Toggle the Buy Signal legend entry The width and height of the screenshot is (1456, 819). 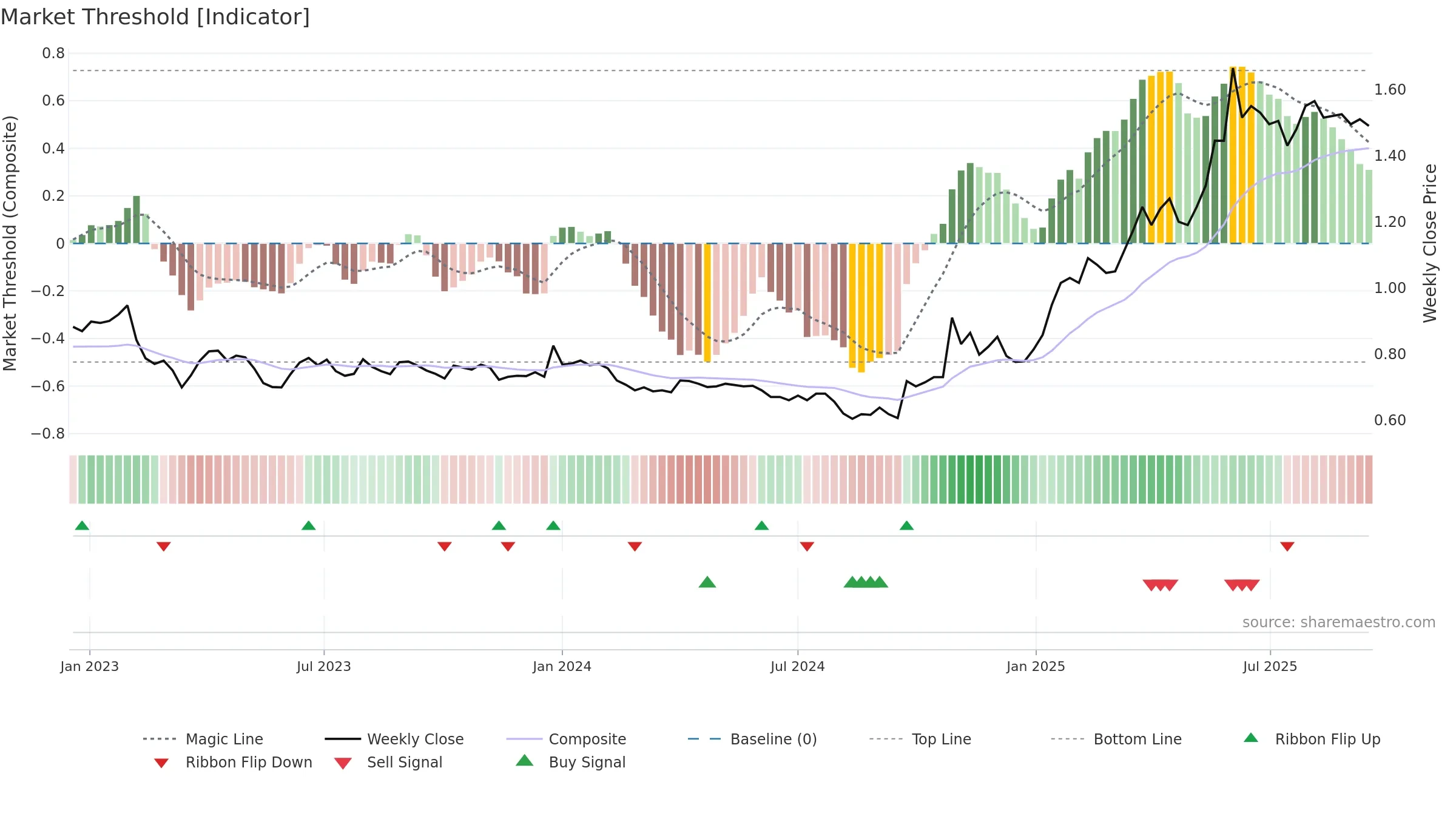coord(570,762)
